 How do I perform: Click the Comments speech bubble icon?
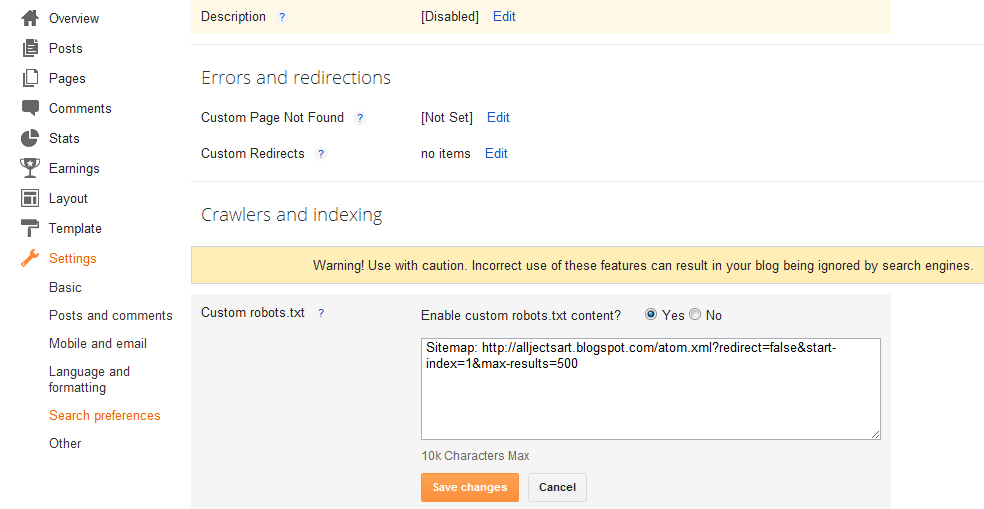click(30, 108)
